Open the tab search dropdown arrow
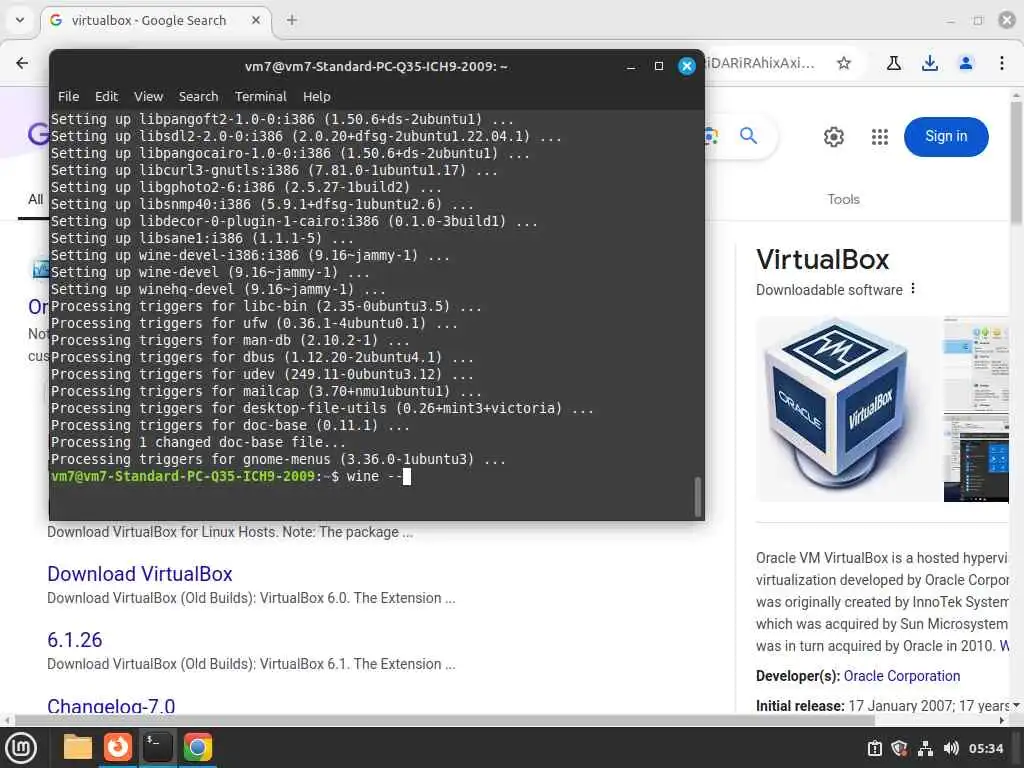 [x=20, y=20]
